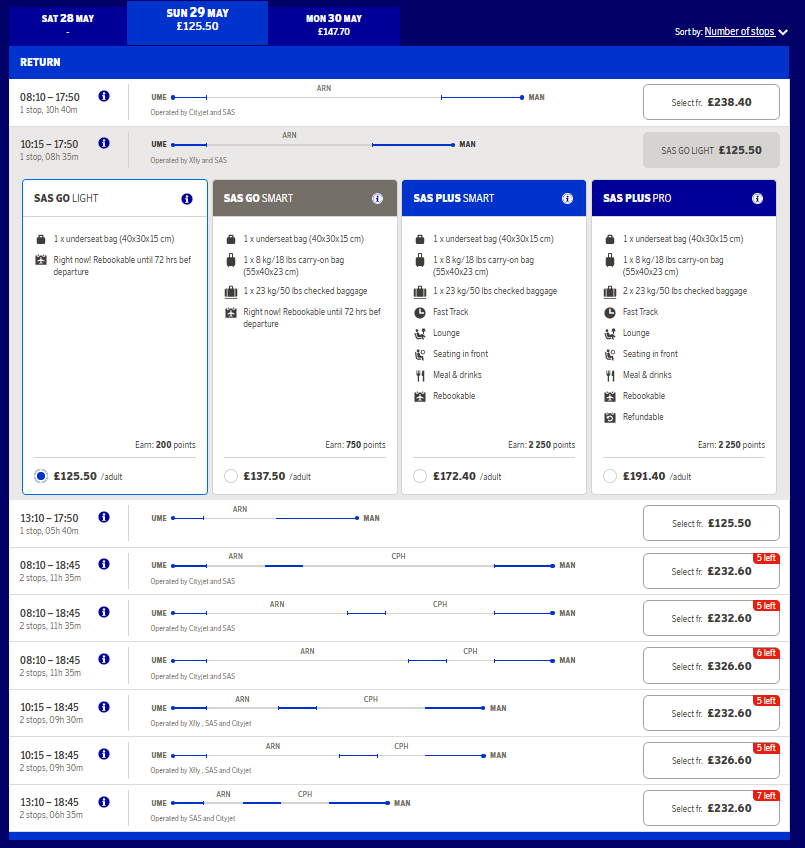This screenshot has width=805, height=848.
Task: Click the 13:10 – 18:45 flight time
Action: click(x=49, y=802)
